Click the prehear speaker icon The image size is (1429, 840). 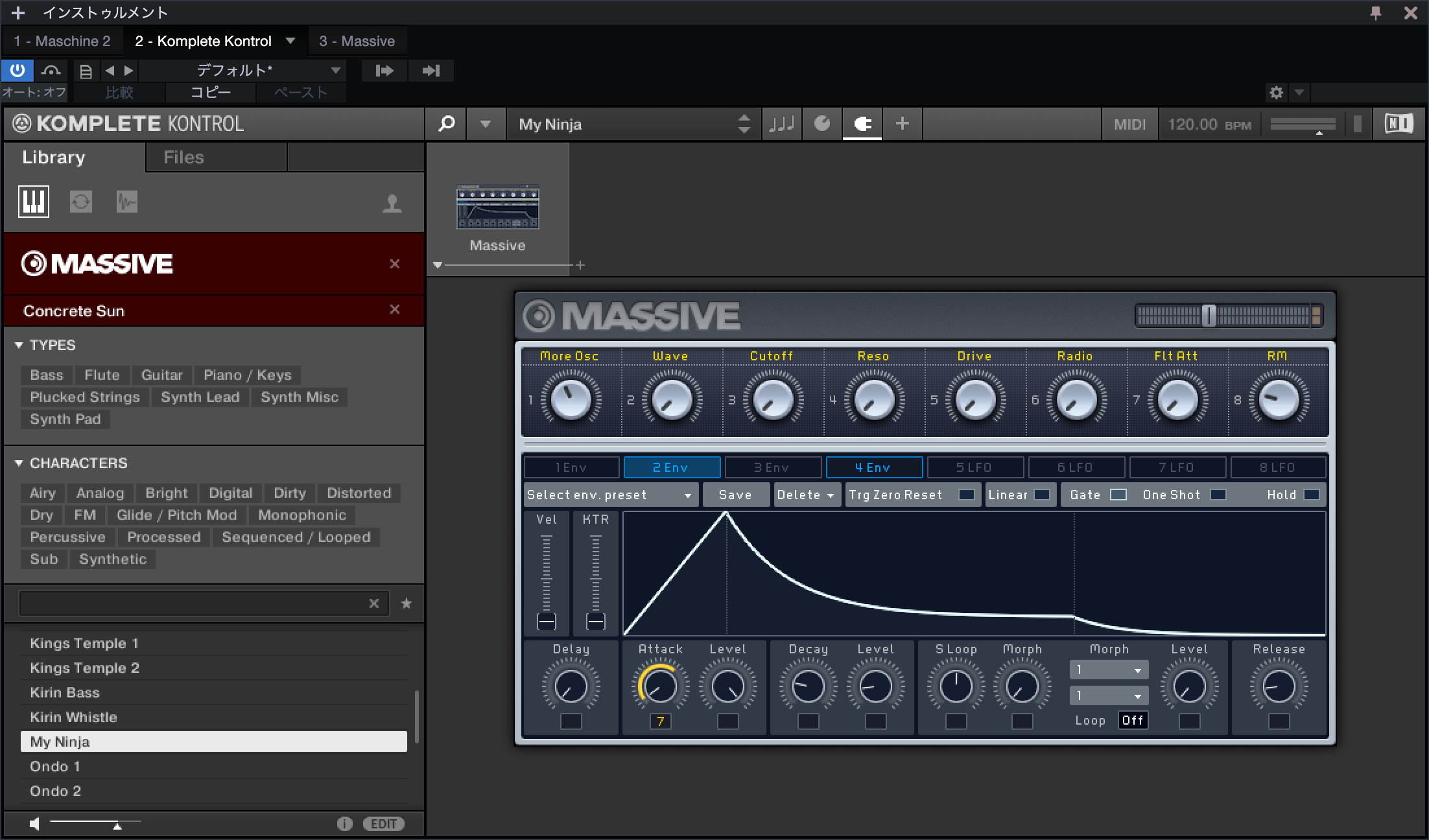click(x=34, y=824)
